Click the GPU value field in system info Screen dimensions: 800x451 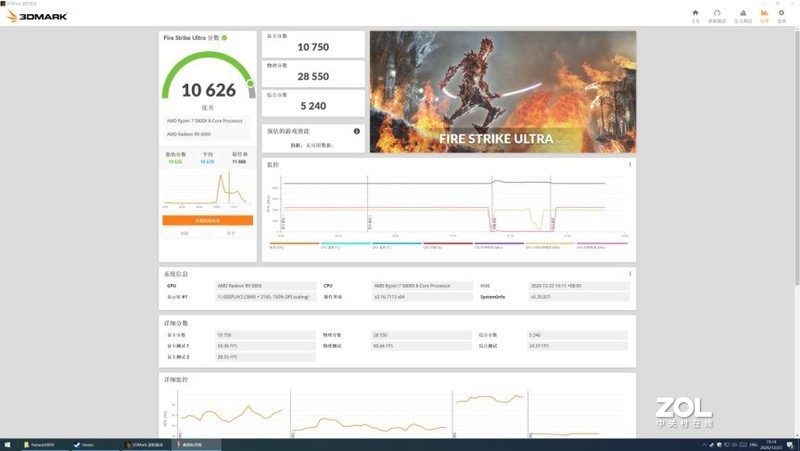point(266,286)
